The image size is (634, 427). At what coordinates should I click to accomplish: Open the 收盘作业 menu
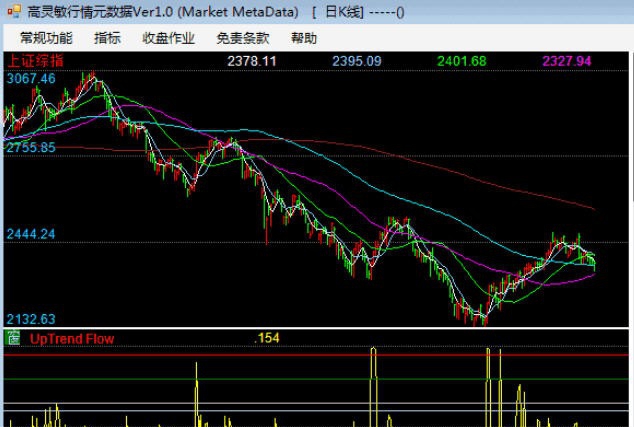[168, 38]
